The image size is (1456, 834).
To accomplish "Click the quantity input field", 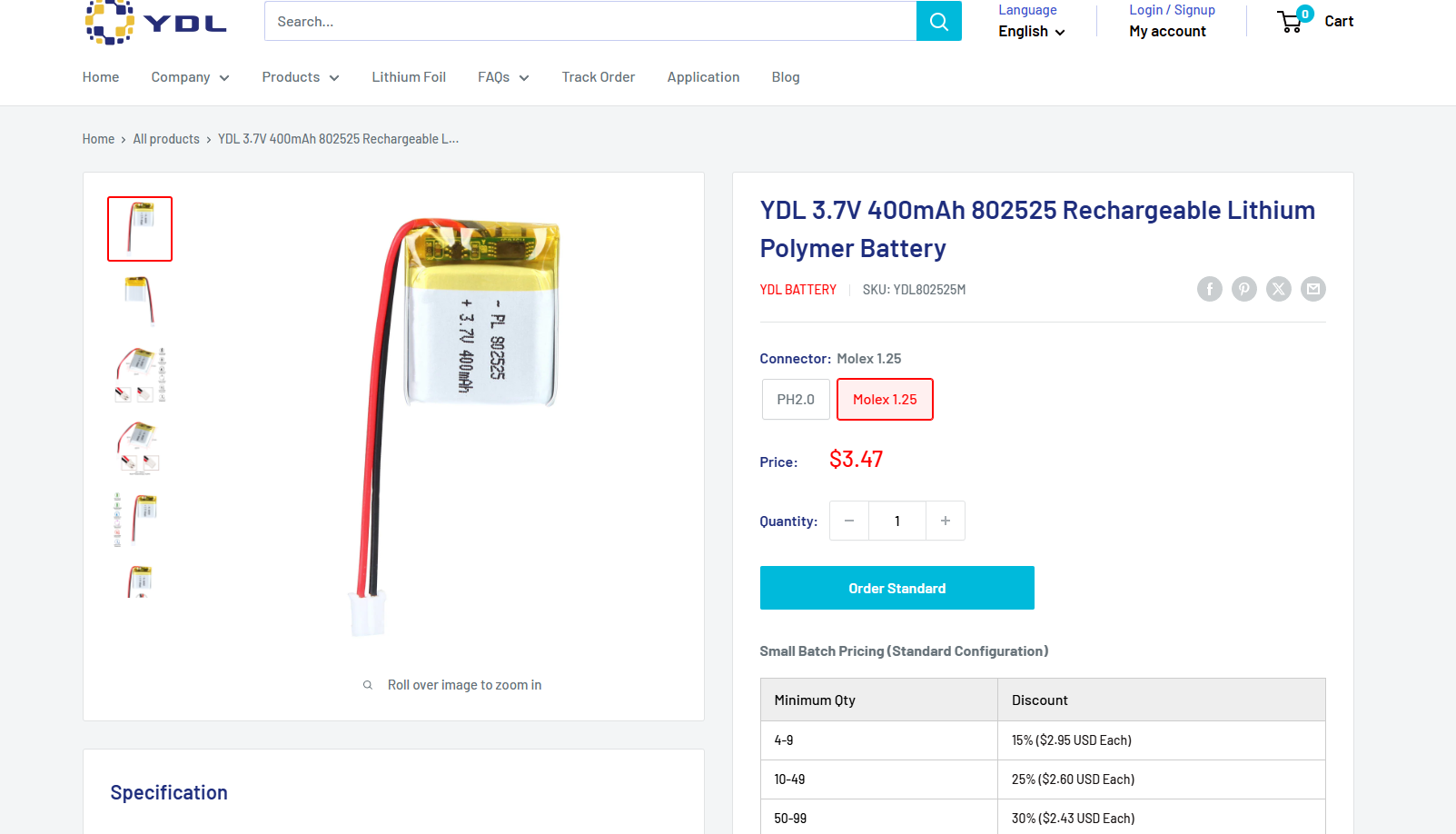I will (x=897, y=521).
